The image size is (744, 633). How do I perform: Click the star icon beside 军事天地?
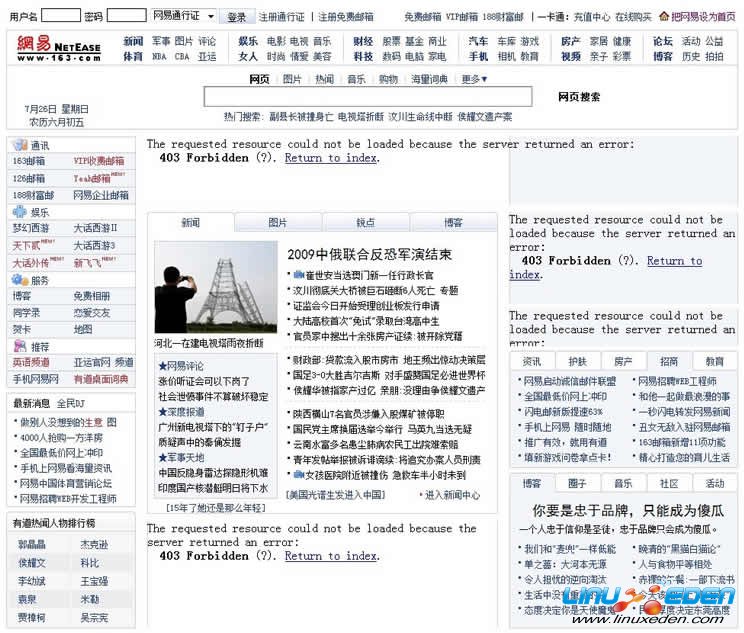point(162,457)
